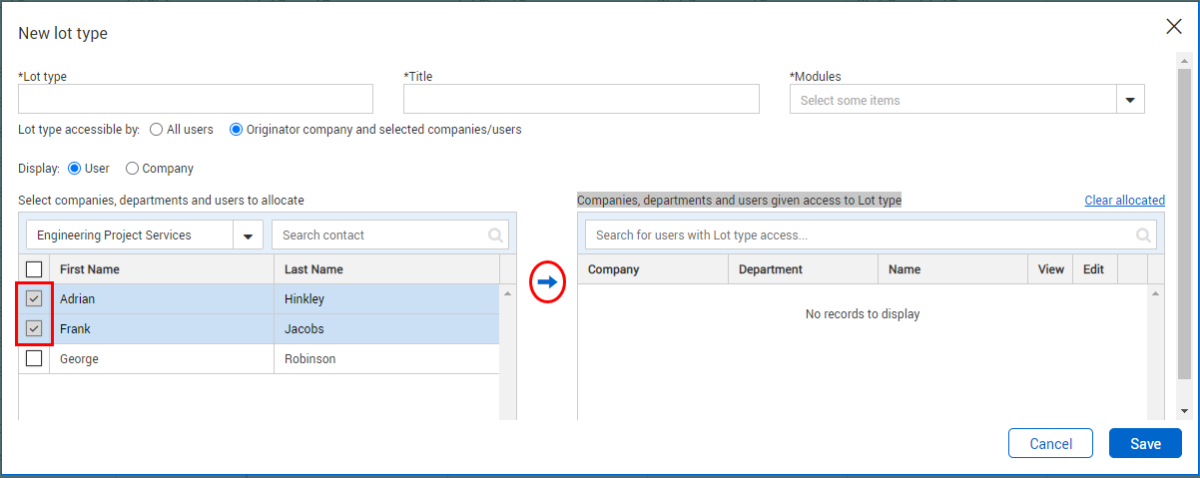Screen dimensions: 1200x478
Task: Click the blue allocate arrow button
Action: coord(547,282)
